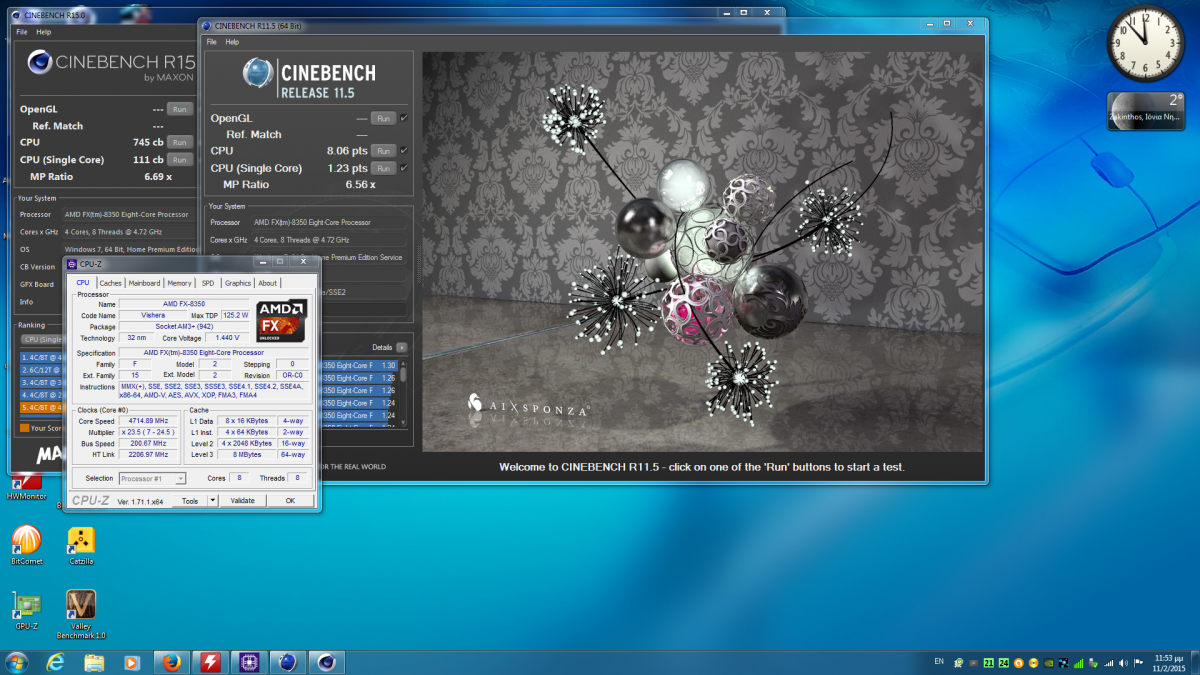The width and height of the screenshot is (1200, 675).
Task: Switch to the Graphics tab in CPU-Z
Action: [238, 283]
